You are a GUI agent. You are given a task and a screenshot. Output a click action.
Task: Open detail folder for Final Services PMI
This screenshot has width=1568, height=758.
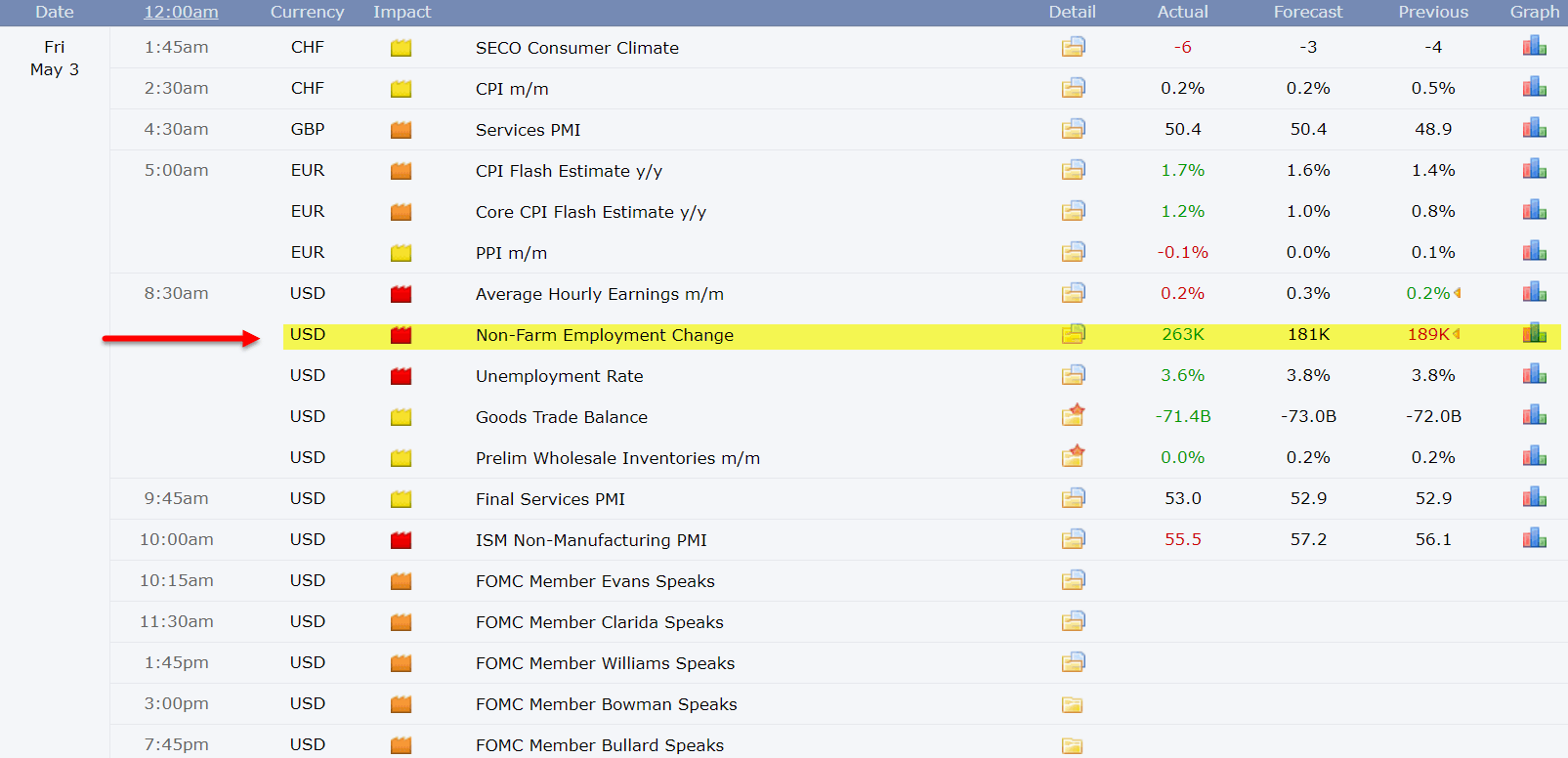1073,498
